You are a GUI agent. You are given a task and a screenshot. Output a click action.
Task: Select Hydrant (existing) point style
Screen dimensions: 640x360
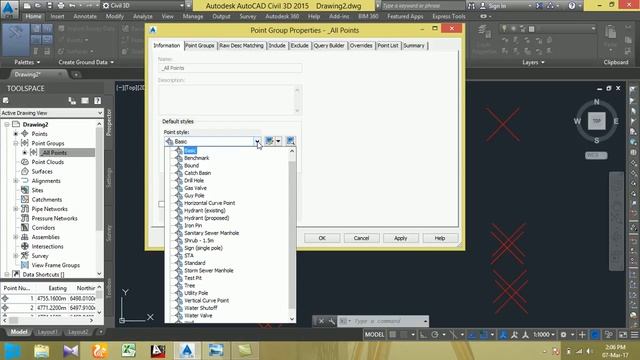coord(204,211)
